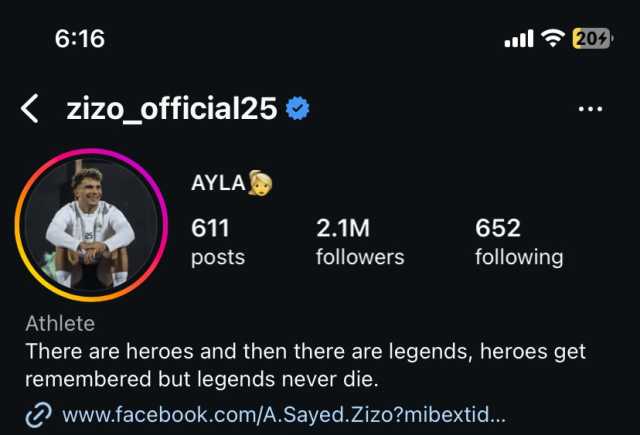
Task: Tap the 6:16 clock in status bar
Action: [x=80, y=39]
